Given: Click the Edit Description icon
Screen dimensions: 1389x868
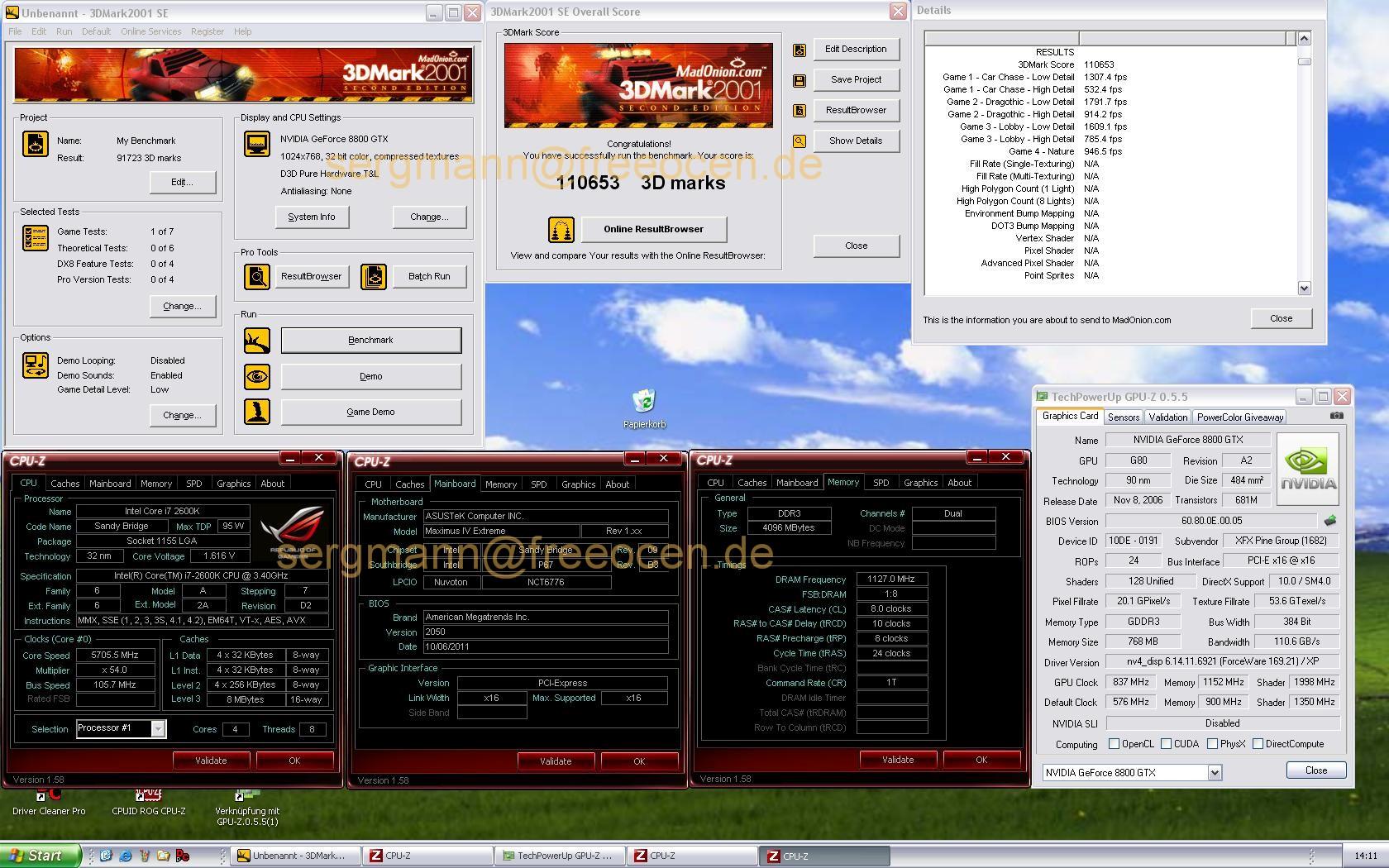Looking at the screenshot, I should 800,50.
